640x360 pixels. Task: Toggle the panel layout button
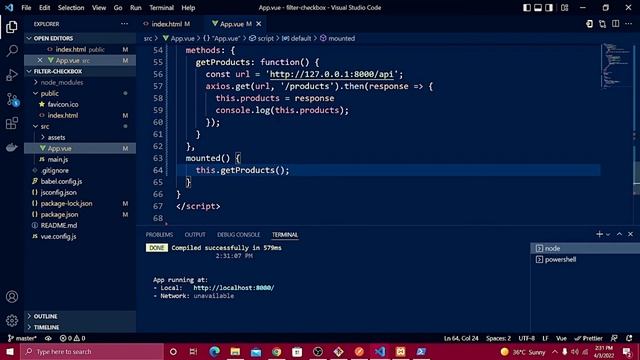tap(538, 8)
